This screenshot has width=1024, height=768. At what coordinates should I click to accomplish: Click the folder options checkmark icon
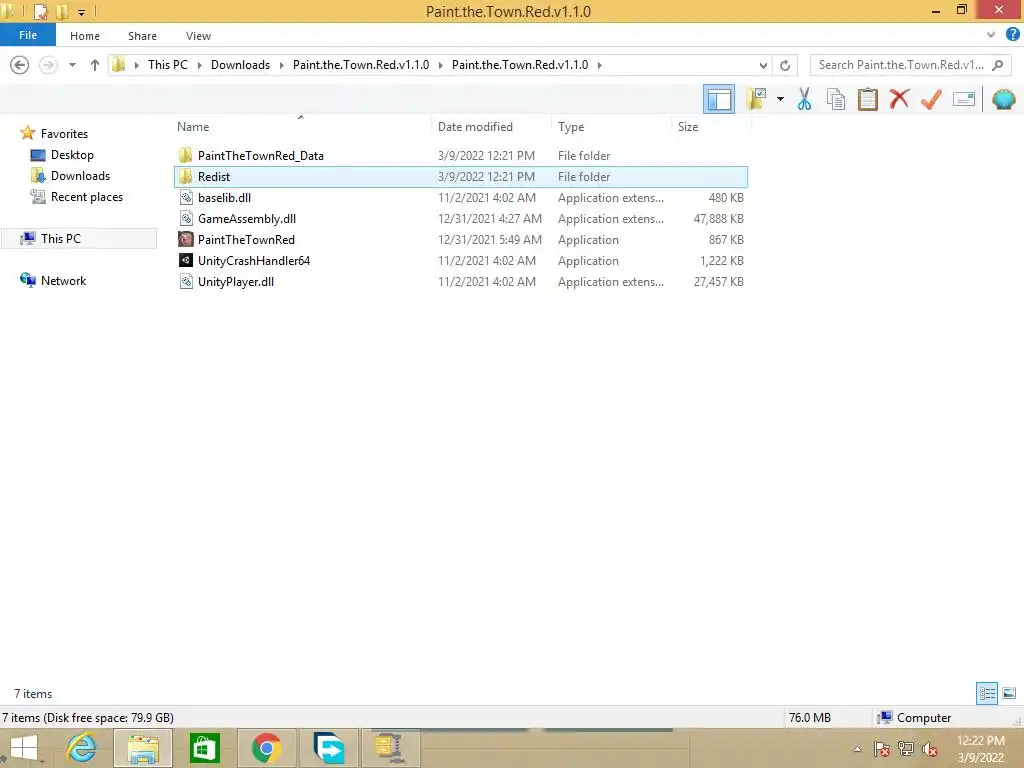pos(756,99)
